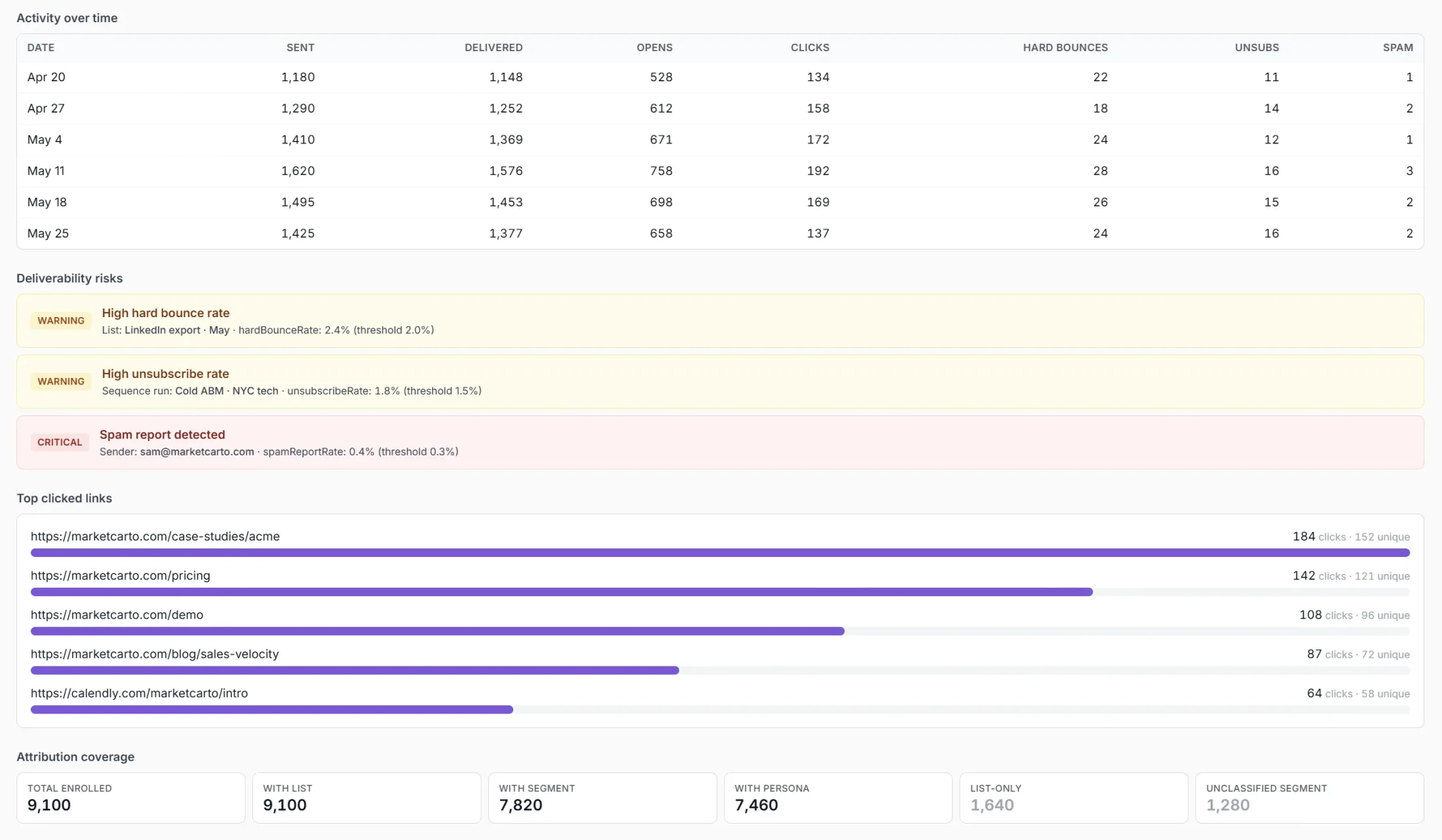
Task: Click progress bar under pricing link
Action: [x=720, y=592]
